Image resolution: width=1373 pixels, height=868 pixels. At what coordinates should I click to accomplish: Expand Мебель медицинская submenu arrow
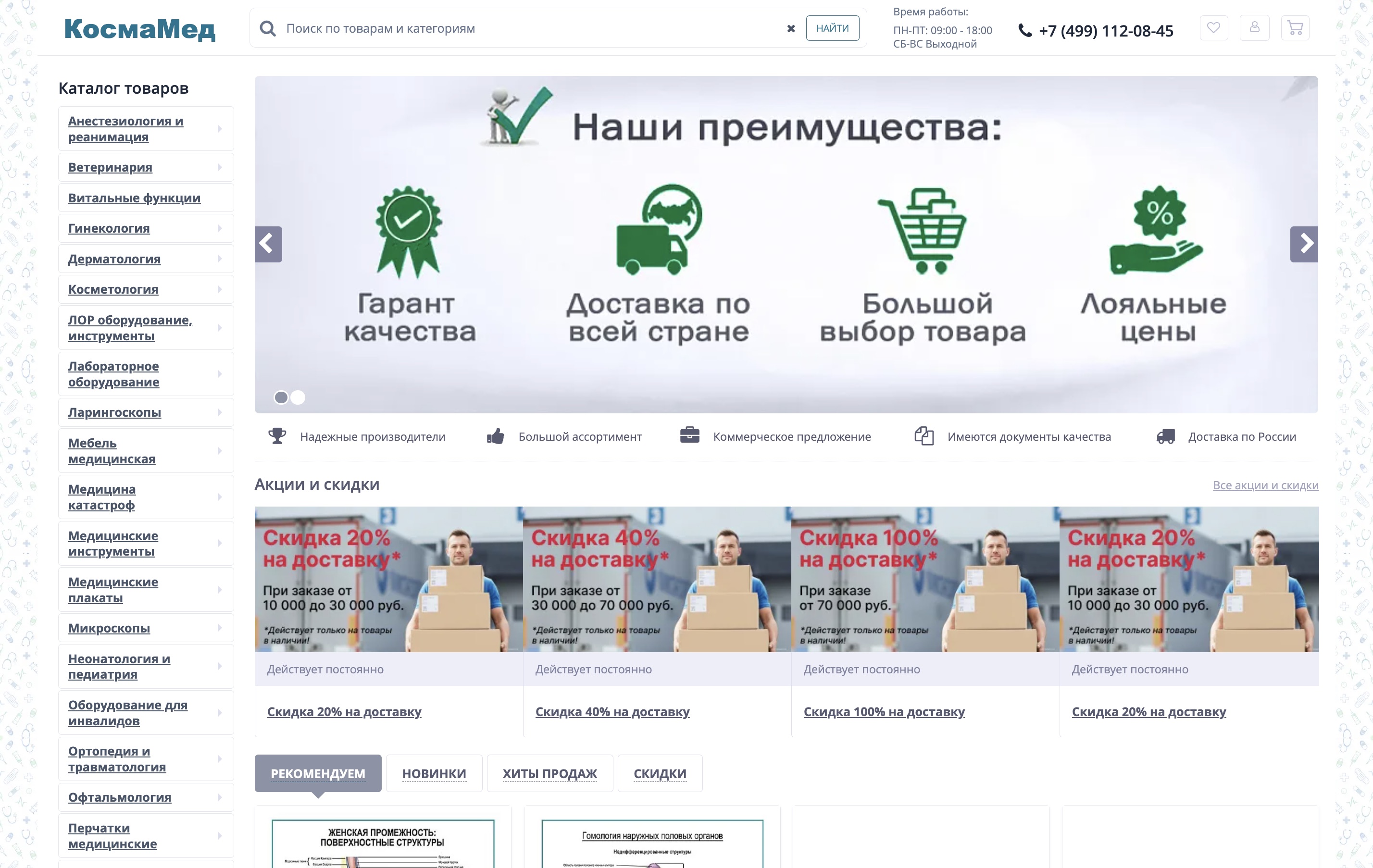click(x=220, y=451)
